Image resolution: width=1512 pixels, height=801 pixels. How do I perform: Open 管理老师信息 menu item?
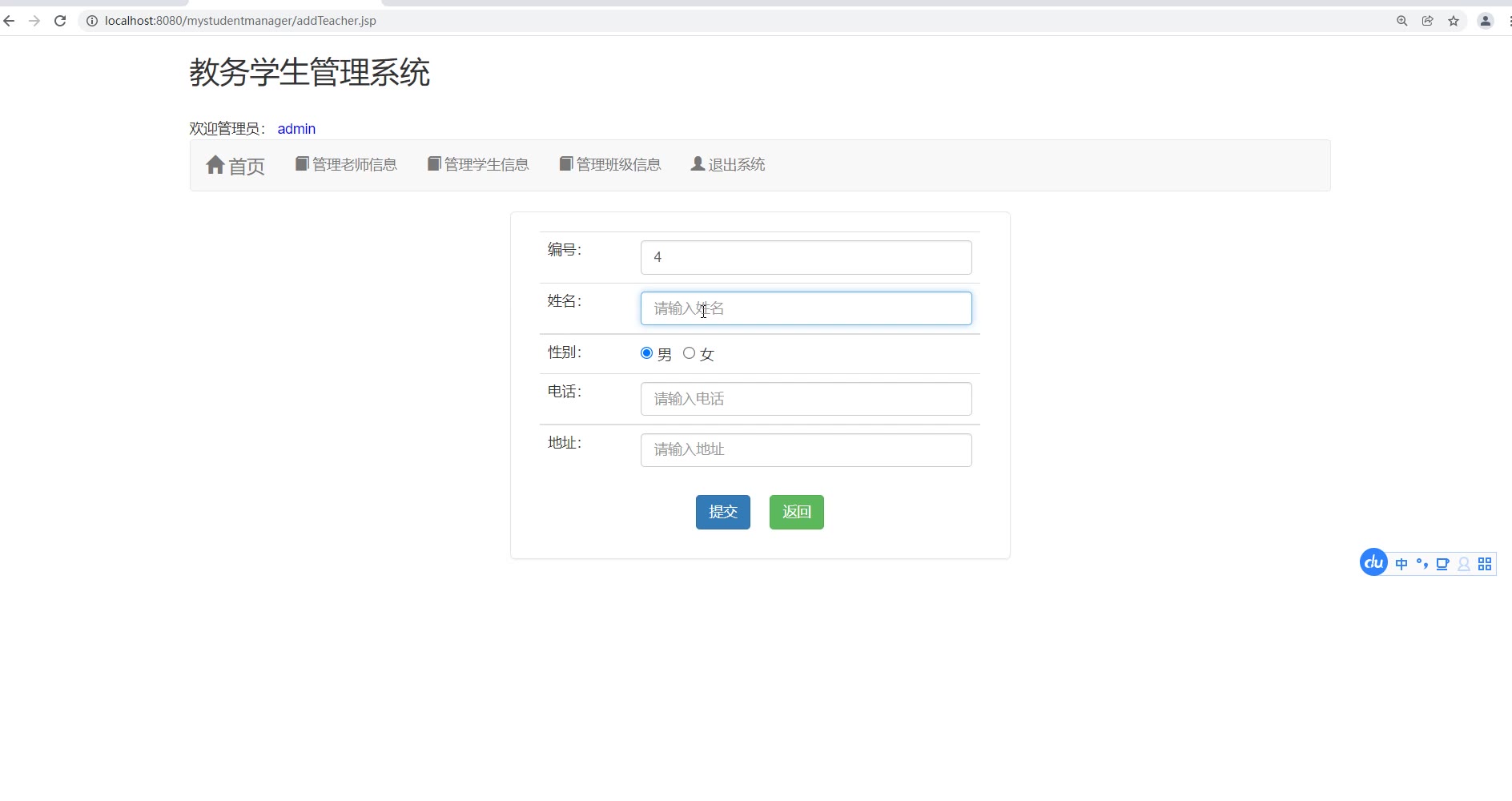pyautogui.click(x=346, y=164)
